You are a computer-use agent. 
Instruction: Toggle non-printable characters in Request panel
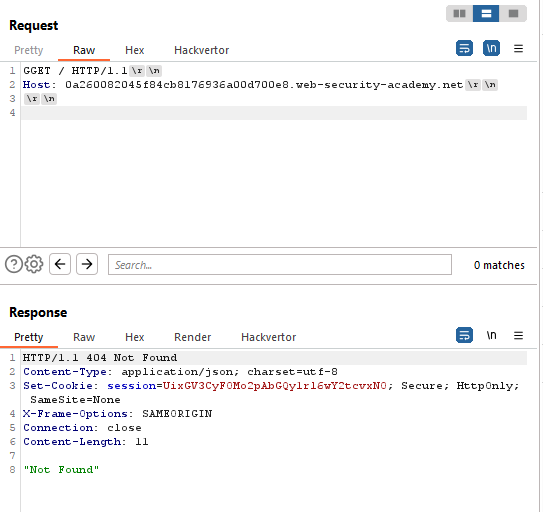tap(491, 48)
